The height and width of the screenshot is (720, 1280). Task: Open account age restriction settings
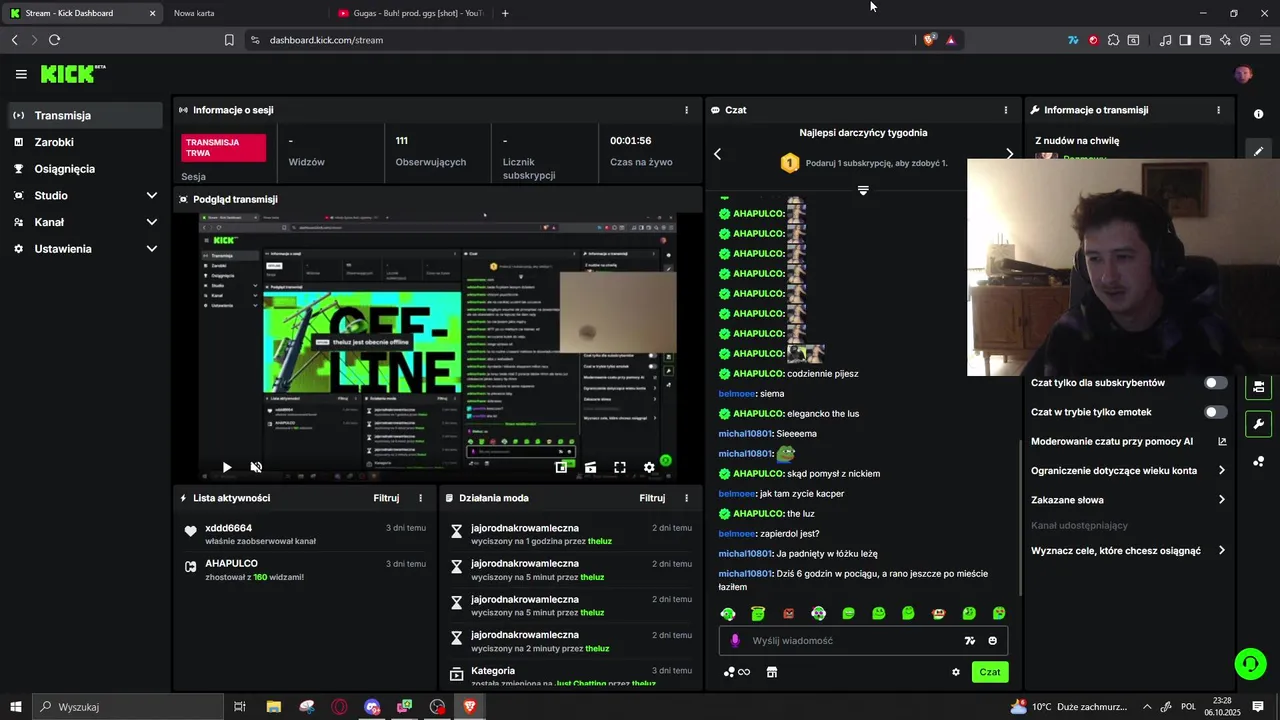[x=1128, y=471]
